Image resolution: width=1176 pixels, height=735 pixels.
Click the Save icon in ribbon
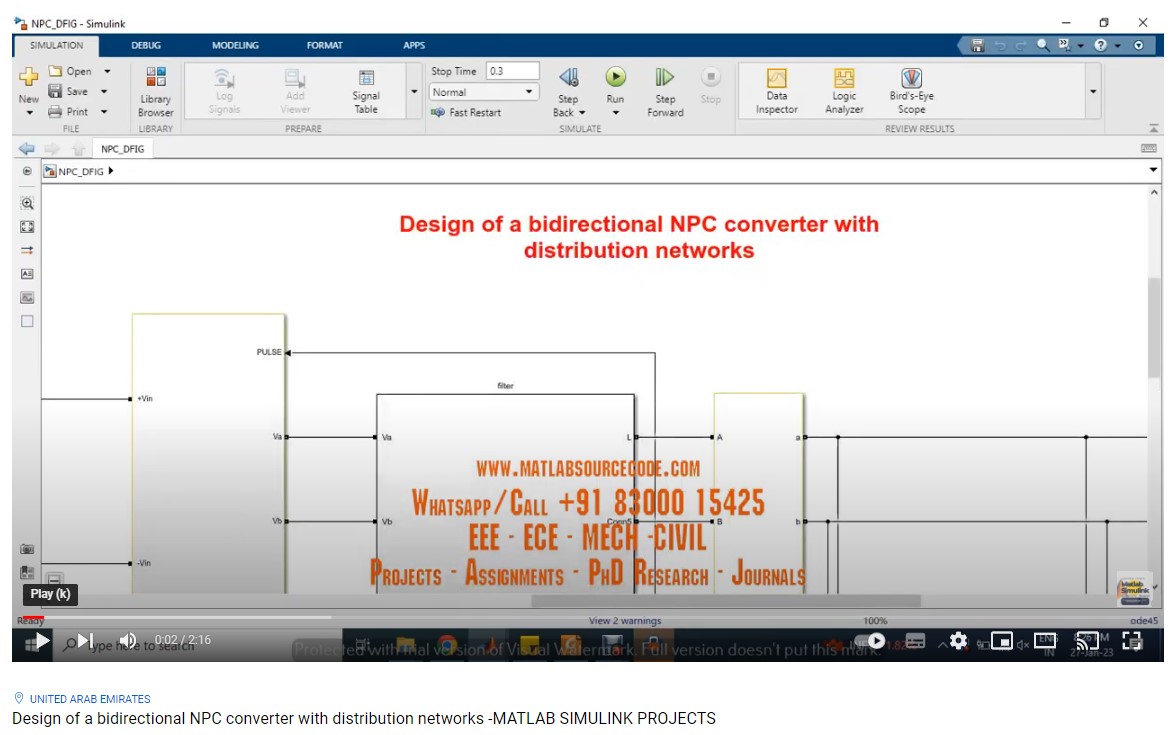[55, 91]
